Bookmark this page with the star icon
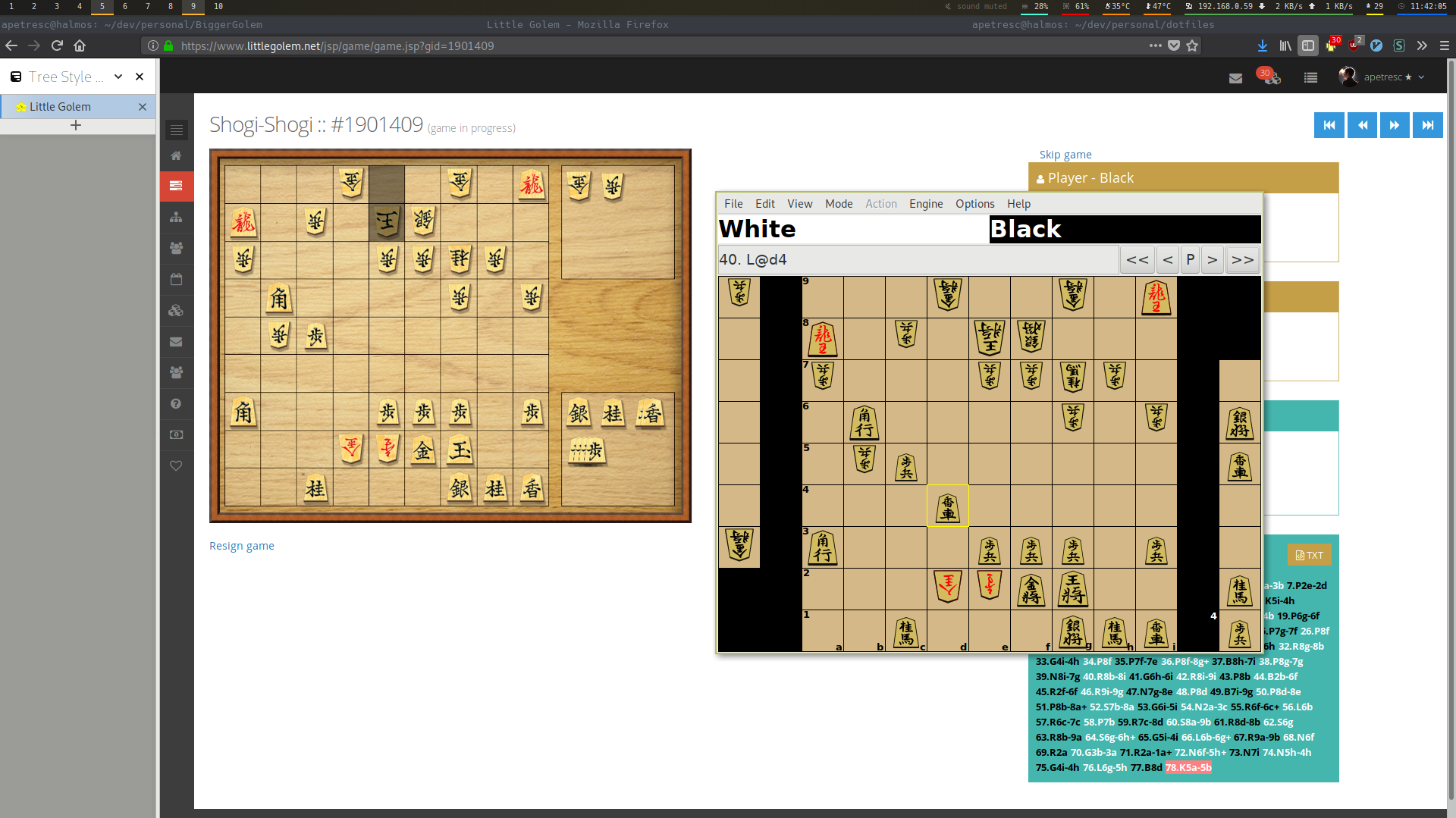Viewport: 1456px width, 818px height. tap(1192, 45)
